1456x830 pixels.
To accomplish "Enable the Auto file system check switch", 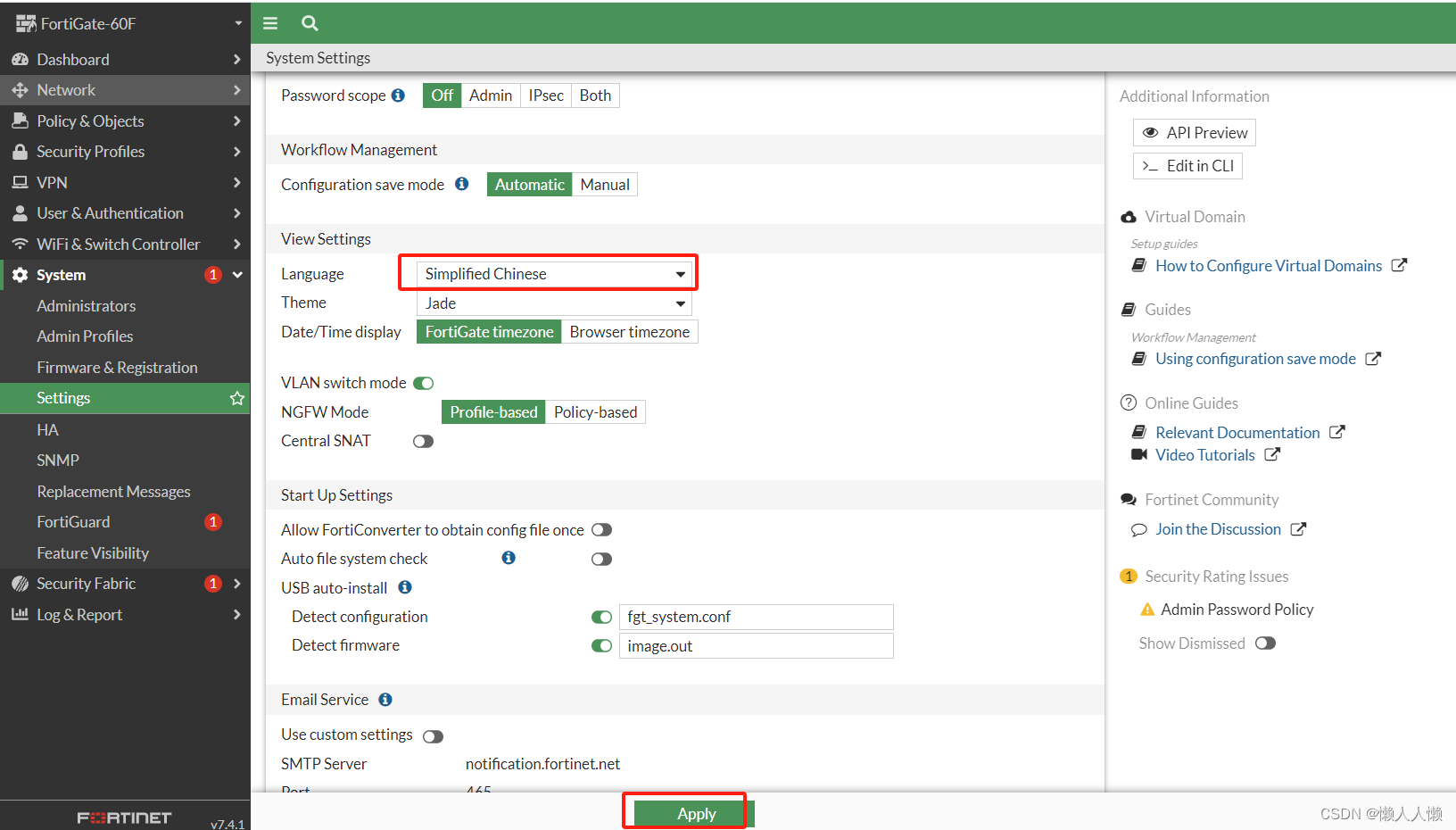I will click(602, 559).
